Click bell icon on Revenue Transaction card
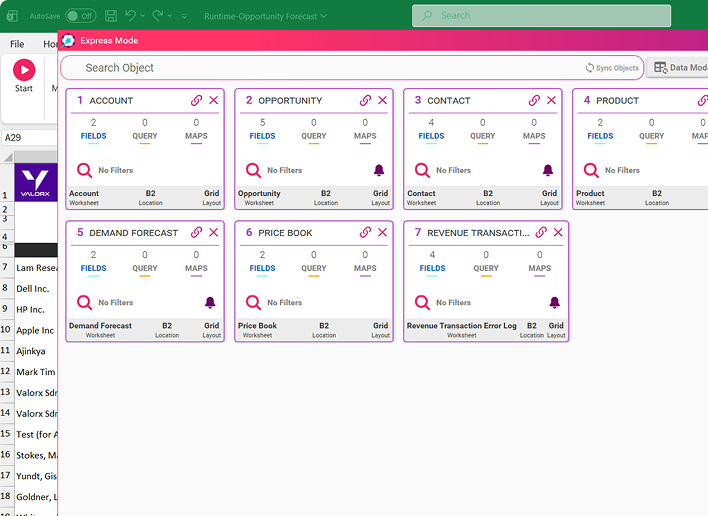This screenshot has width=708, height=516. 554,302
